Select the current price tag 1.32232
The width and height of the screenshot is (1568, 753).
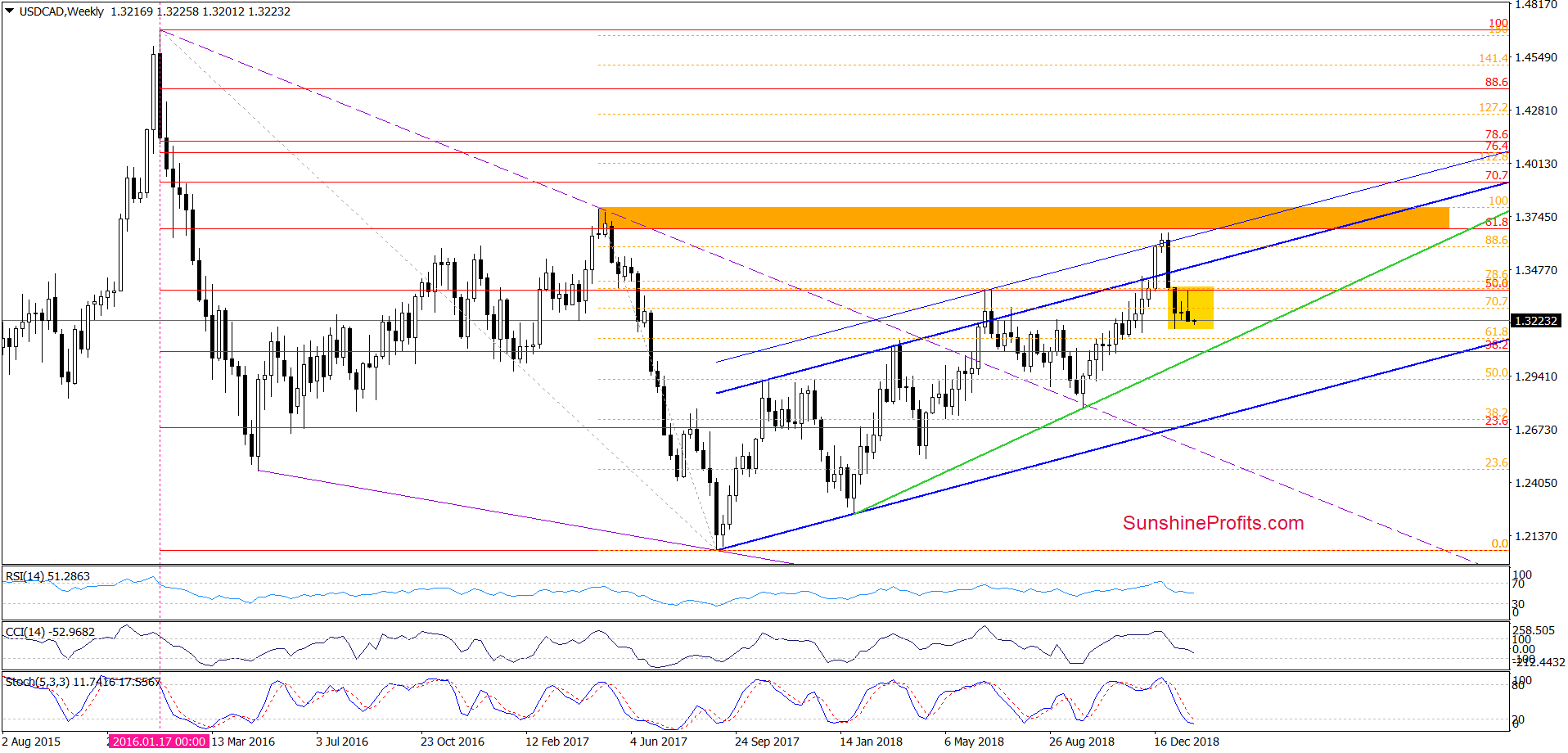[1536, 321]
